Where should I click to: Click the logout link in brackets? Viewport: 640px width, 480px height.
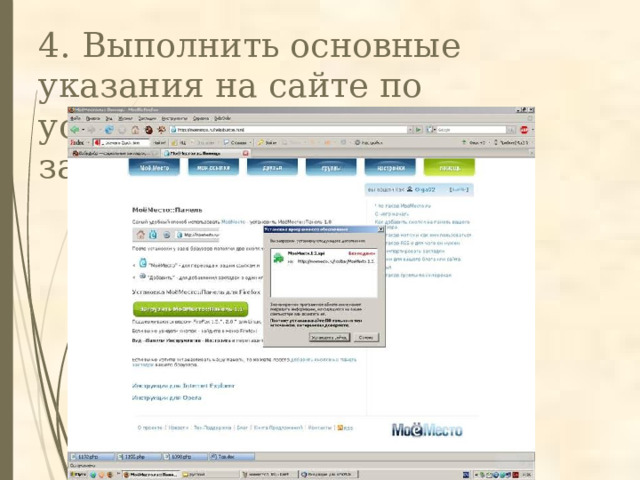459,189
